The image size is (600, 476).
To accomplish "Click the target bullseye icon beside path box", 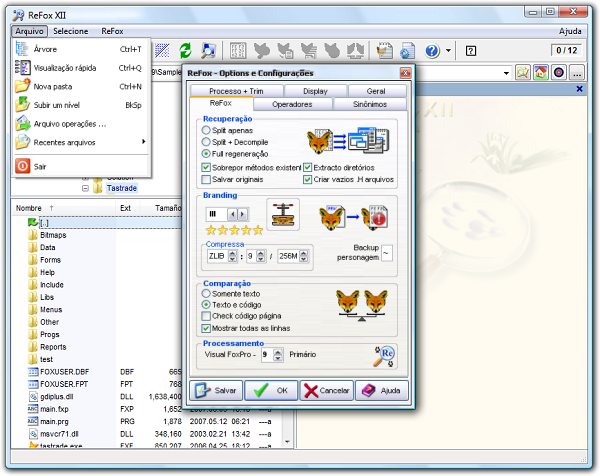I will (558, 72).
